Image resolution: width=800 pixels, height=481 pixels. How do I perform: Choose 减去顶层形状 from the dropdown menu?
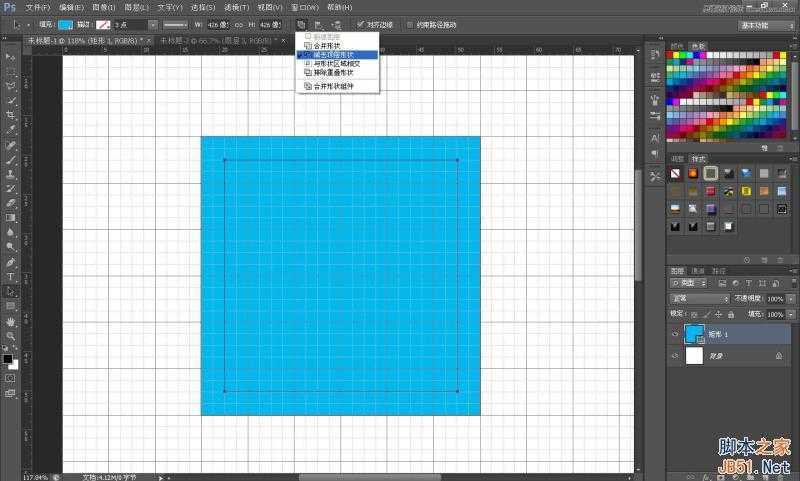[337, 55]
